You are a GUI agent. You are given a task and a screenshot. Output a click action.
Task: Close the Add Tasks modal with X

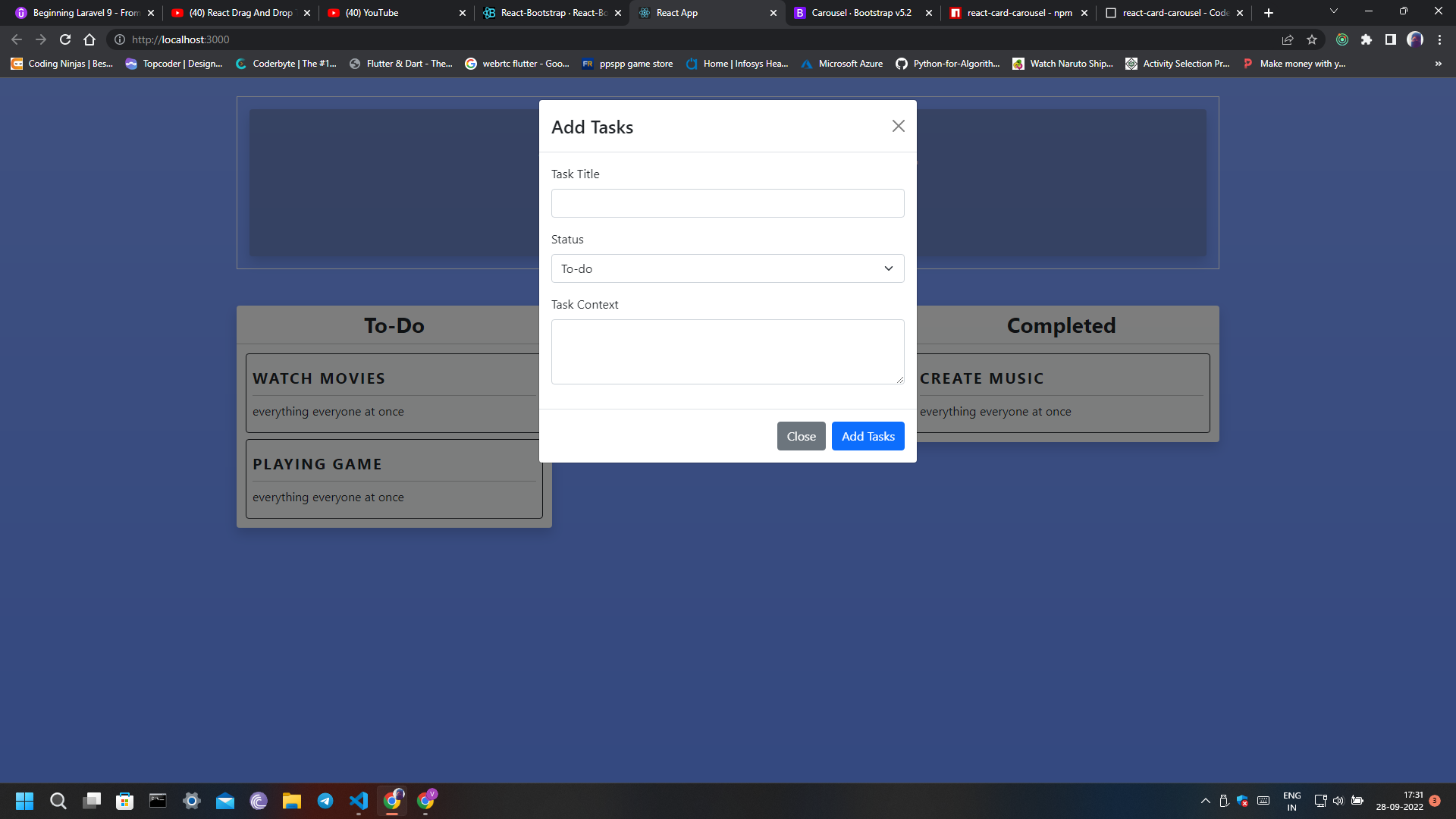tap(898, 126)
